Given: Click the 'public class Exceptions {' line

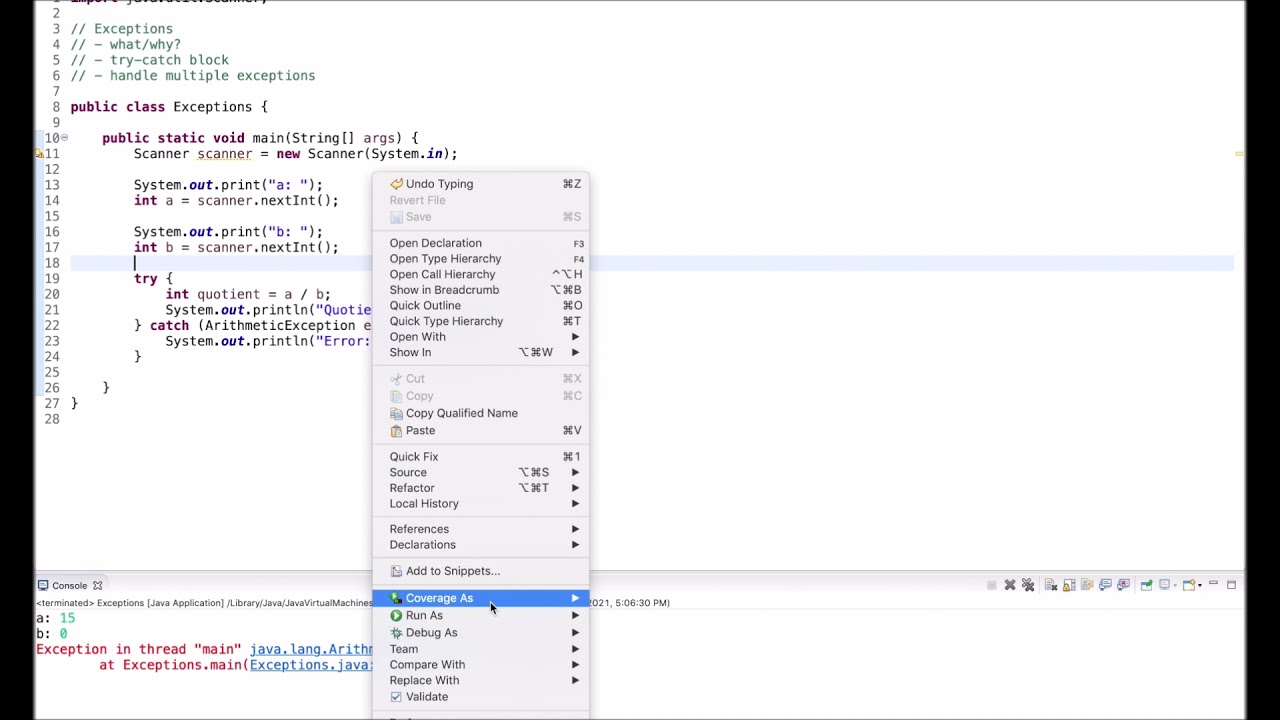Looking at the screenshot, I should tap(169, 107).
